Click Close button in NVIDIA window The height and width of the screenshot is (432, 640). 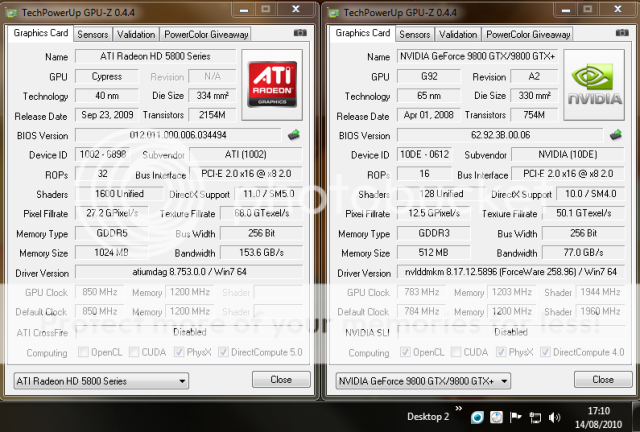pyautogui.click(x=603, y=380)
